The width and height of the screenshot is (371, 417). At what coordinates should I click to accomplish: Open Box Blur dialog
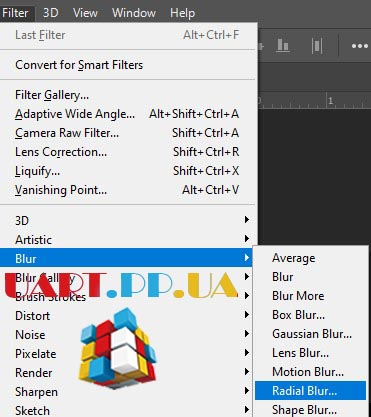point(311,315)
